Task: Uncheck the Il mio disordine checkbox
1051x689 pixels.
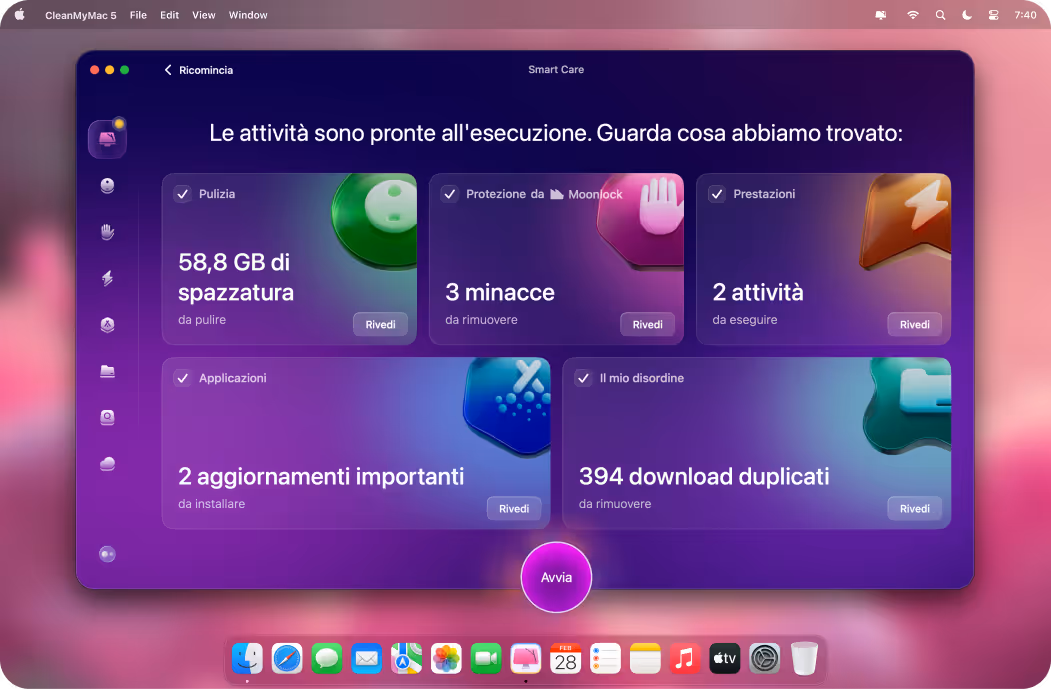Action: click(x=584, y=378)
